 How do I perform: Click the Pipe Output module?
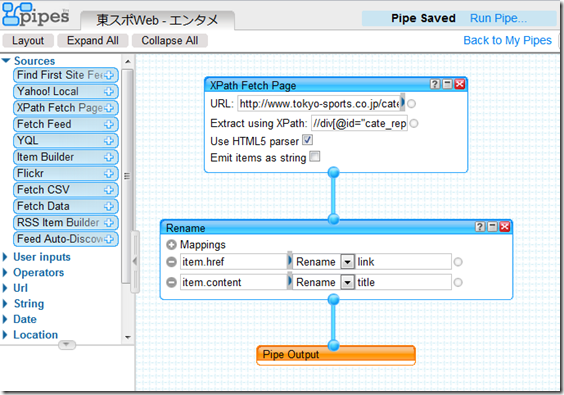point(336,355)
